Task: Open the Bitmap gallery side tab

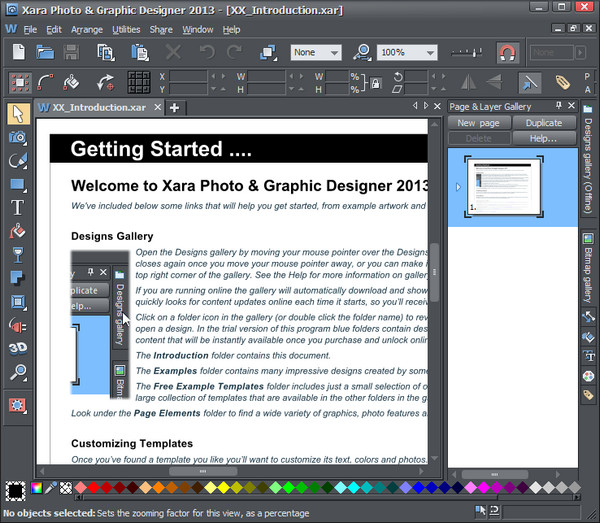Action: coord(588,268)
